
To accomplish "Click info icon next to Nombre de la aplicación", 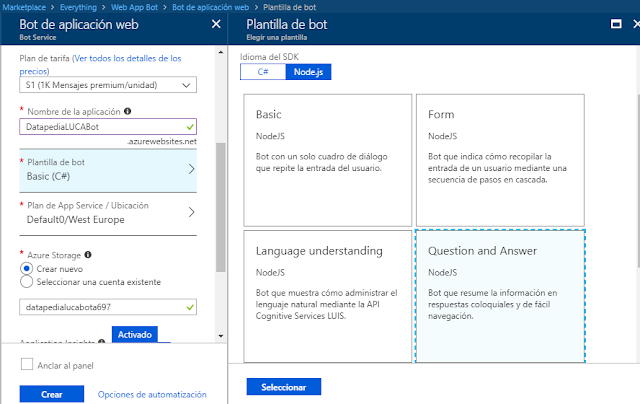I will [x=127, y=111].
